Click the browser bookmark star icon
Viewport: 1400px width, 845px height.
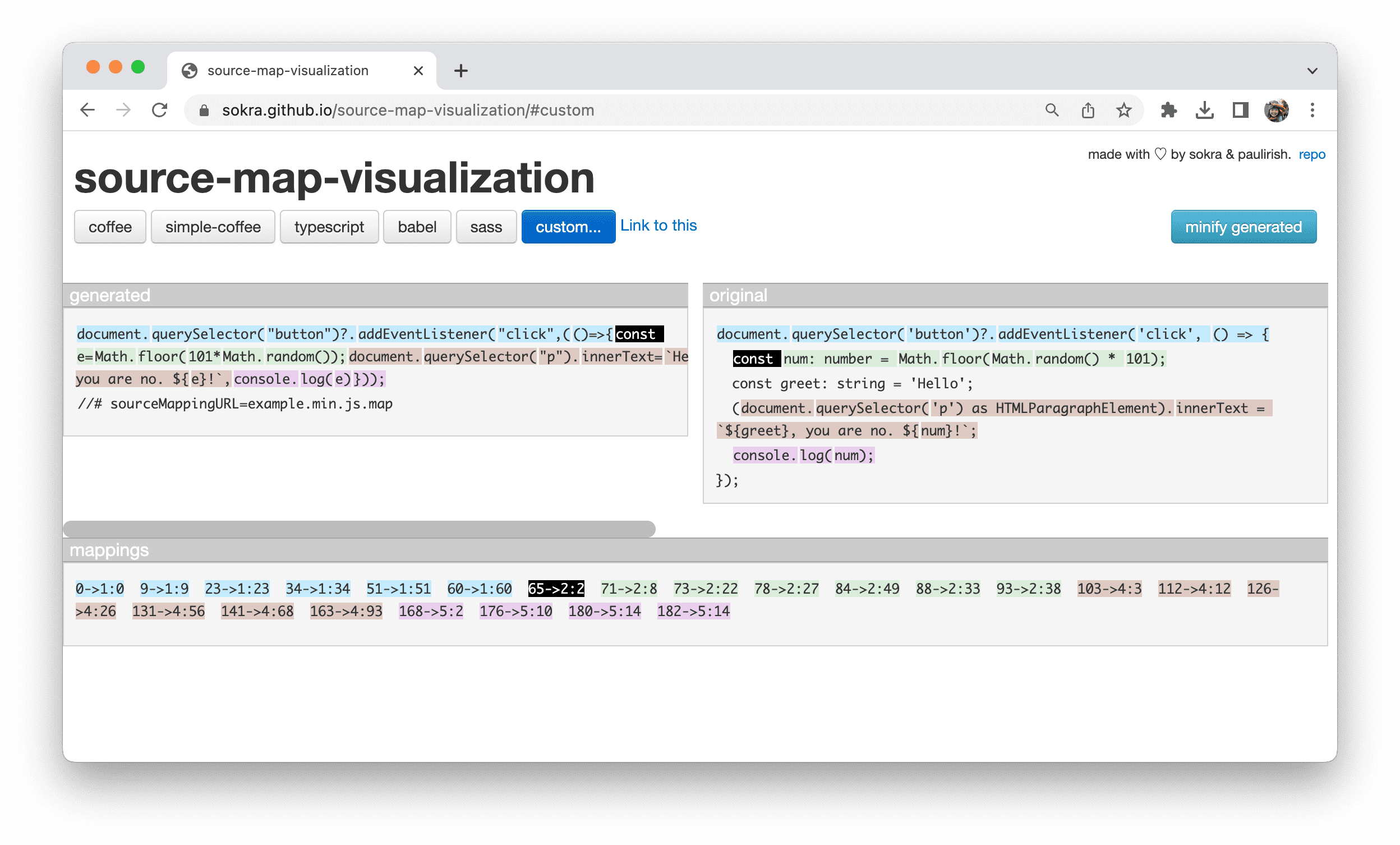click(1124, 109)
